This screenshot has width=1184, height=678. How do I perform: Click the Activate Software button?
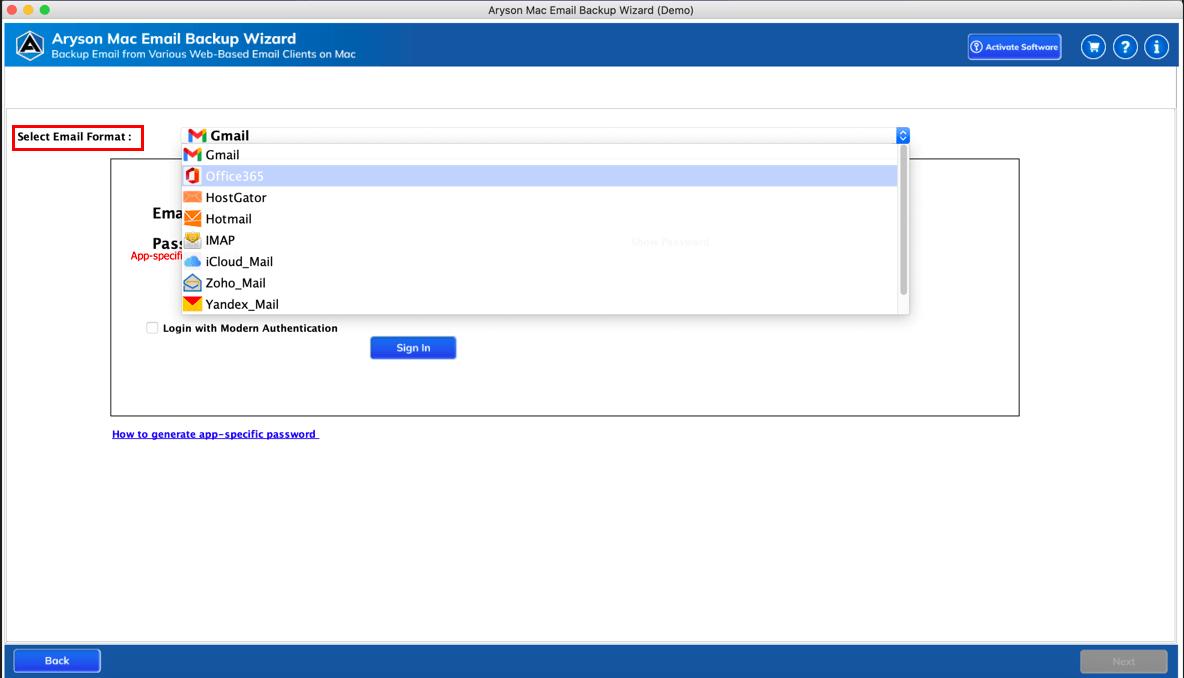1014,47
